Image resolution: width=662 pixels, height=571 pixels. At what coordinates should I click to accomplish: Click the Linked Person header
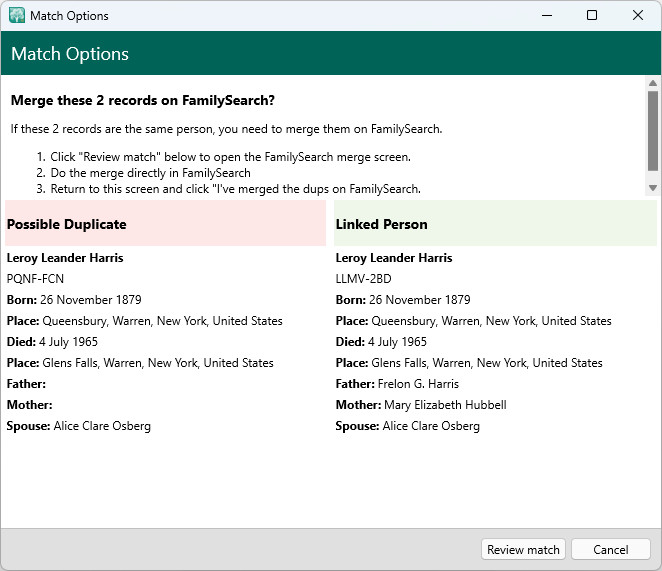coord(495,223)
